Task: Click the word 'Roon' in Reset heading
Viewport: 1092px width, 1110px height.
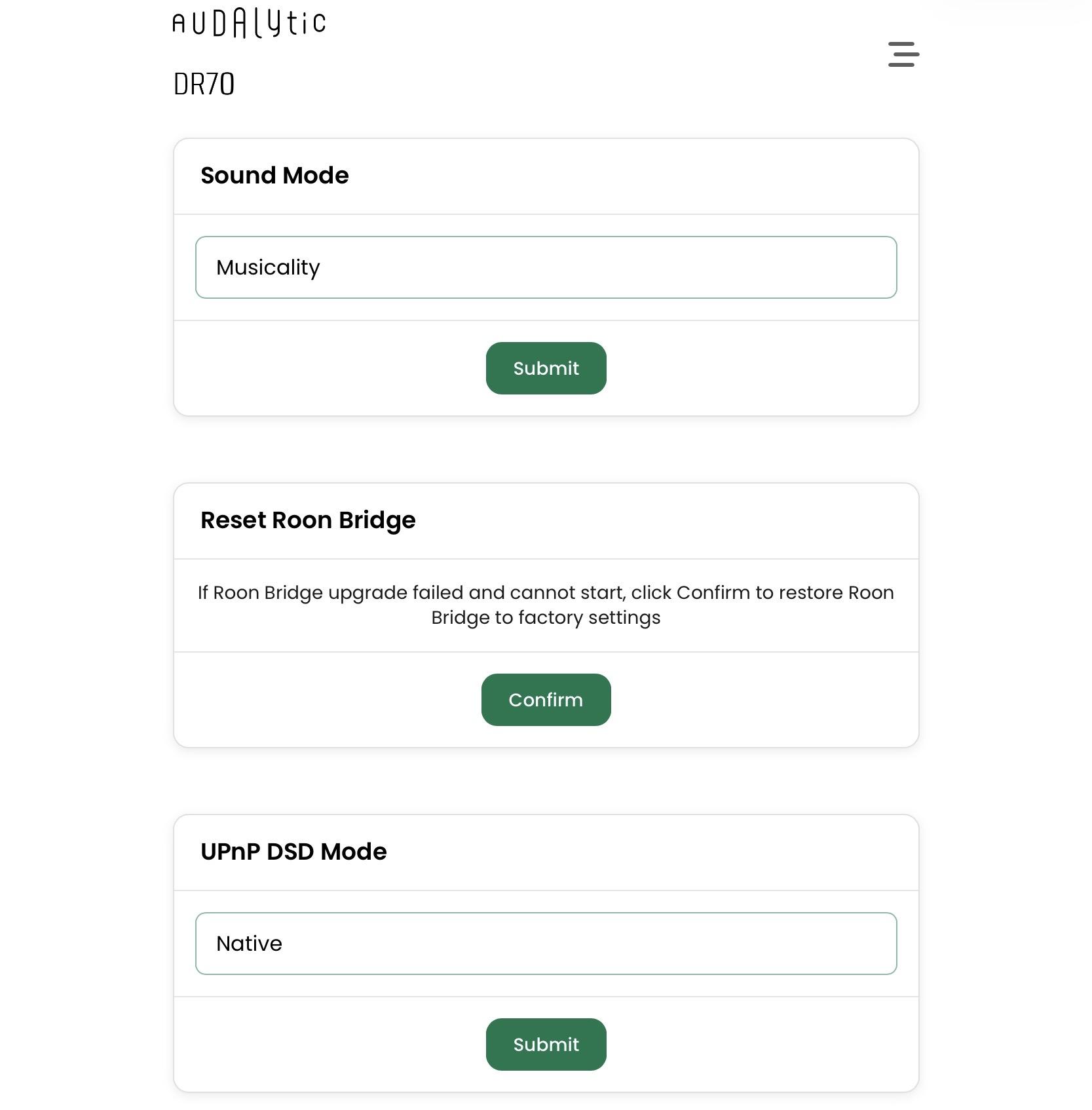Action: coord(302,520)
